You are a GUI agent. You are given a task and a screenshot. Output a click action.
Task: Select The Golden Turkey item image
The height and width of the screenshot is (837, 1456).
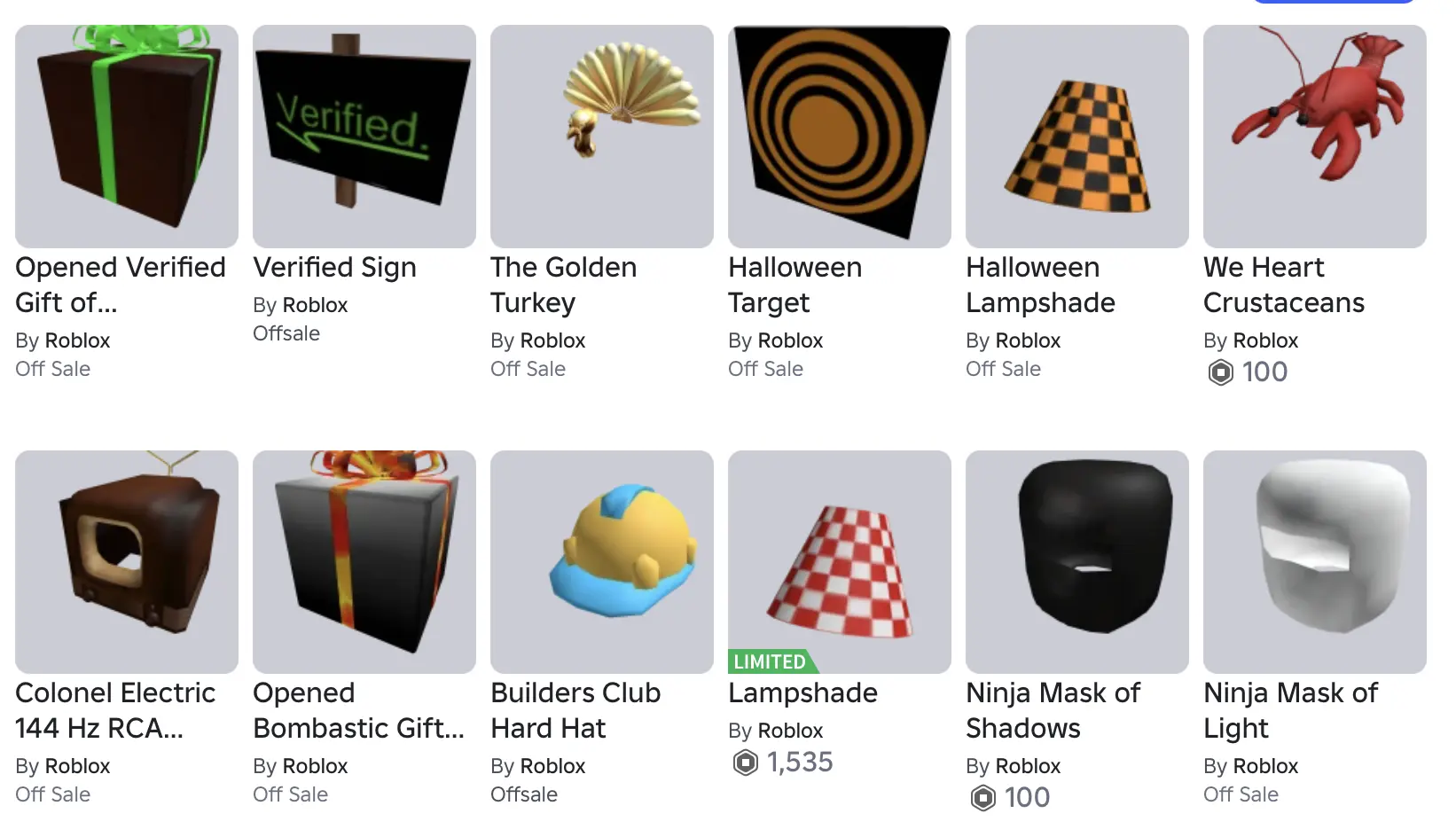(x=602, y=137)
